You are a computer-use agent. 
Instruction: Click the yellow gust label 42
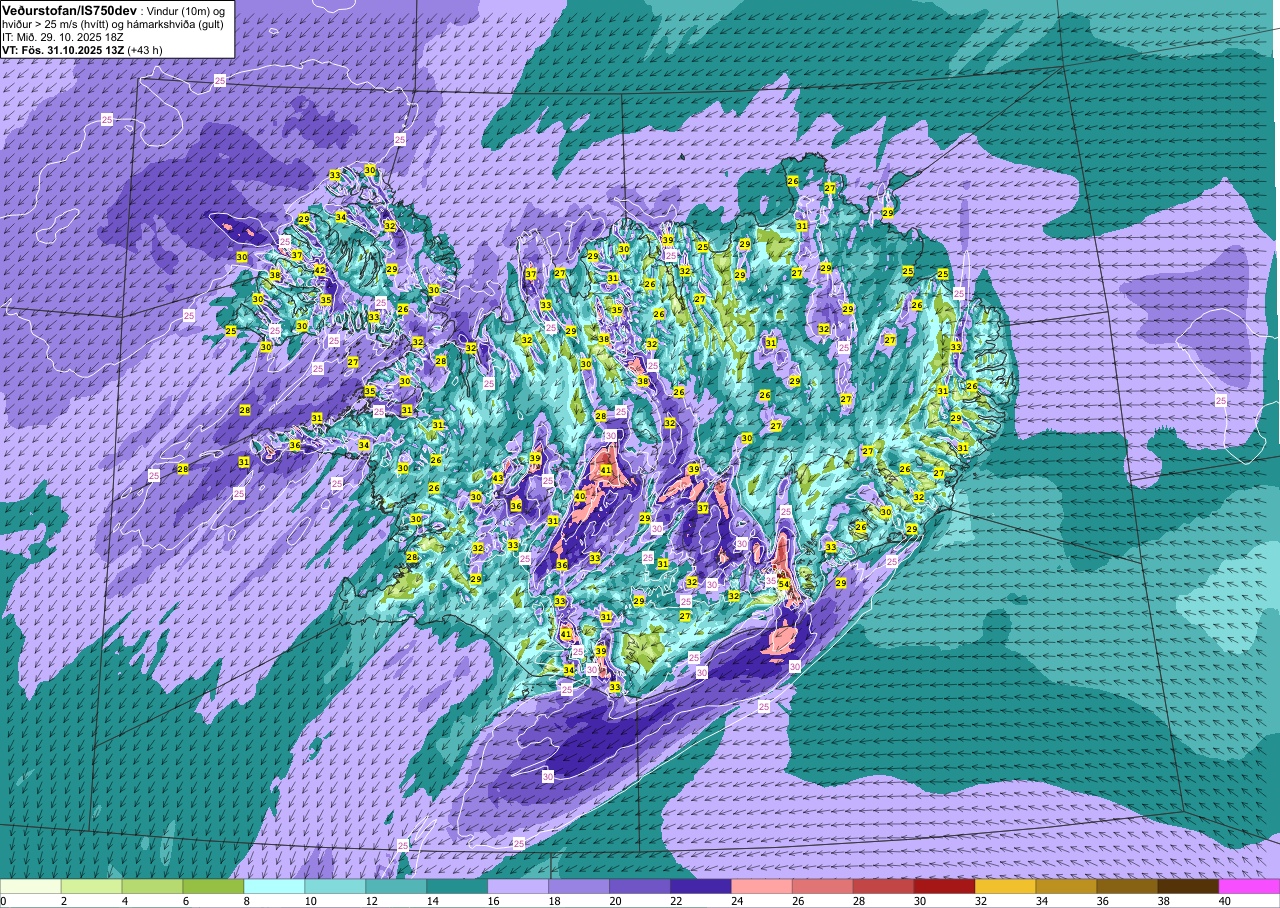click(320, 270)
